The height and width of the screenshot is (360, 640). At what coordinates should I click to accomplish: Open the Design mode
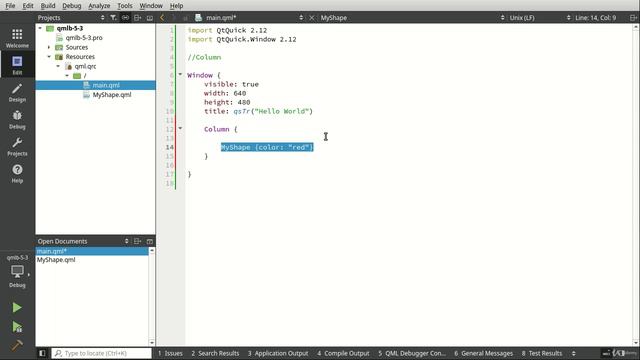(17, 92)
